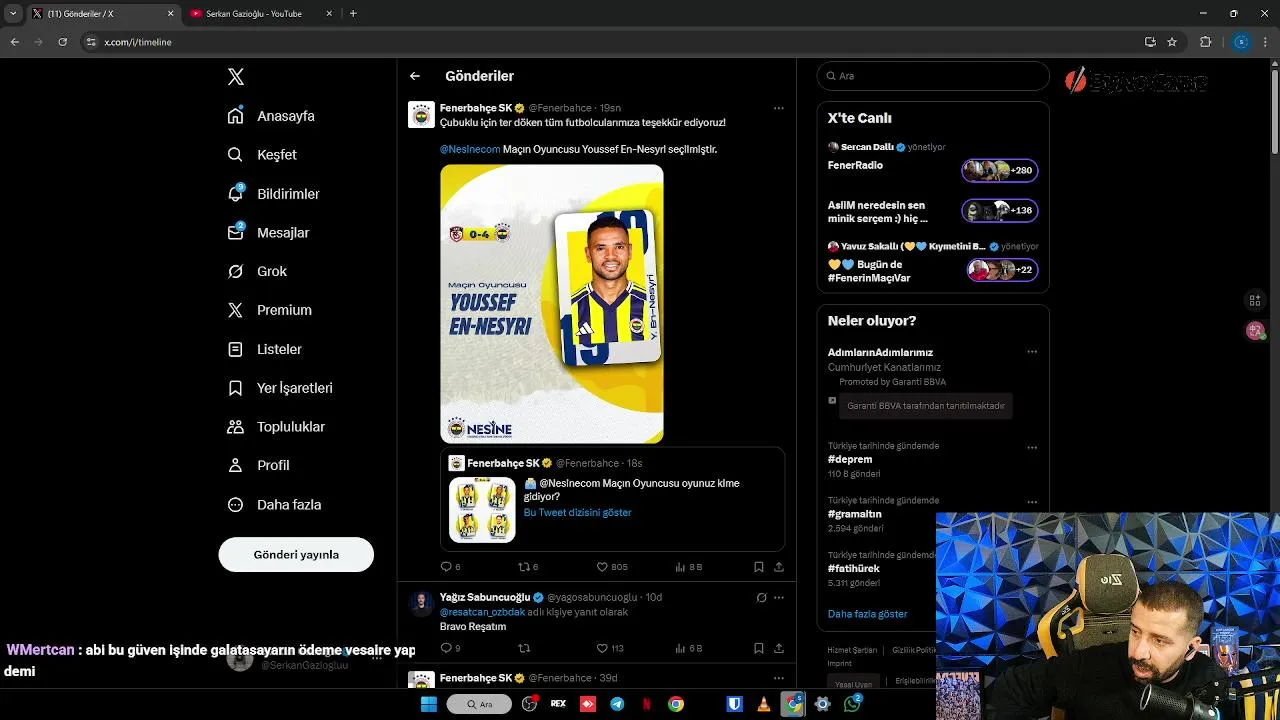1280x720 pixels.
Task: Open Telegram from taskbar
Action: [617, 704]
